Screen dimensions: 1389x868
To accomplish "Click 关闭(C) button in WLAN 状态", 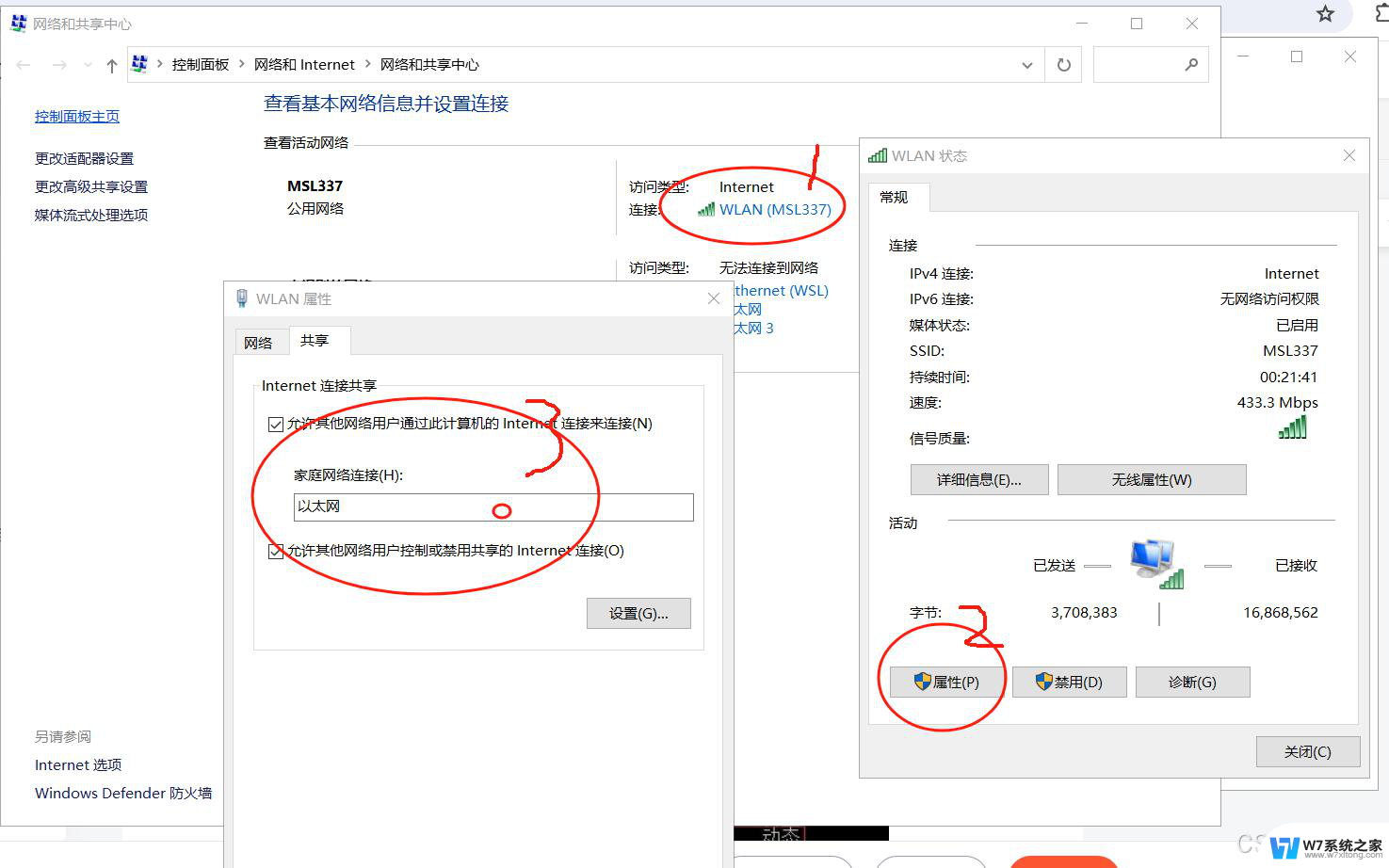I will (x=1308, y=752).
